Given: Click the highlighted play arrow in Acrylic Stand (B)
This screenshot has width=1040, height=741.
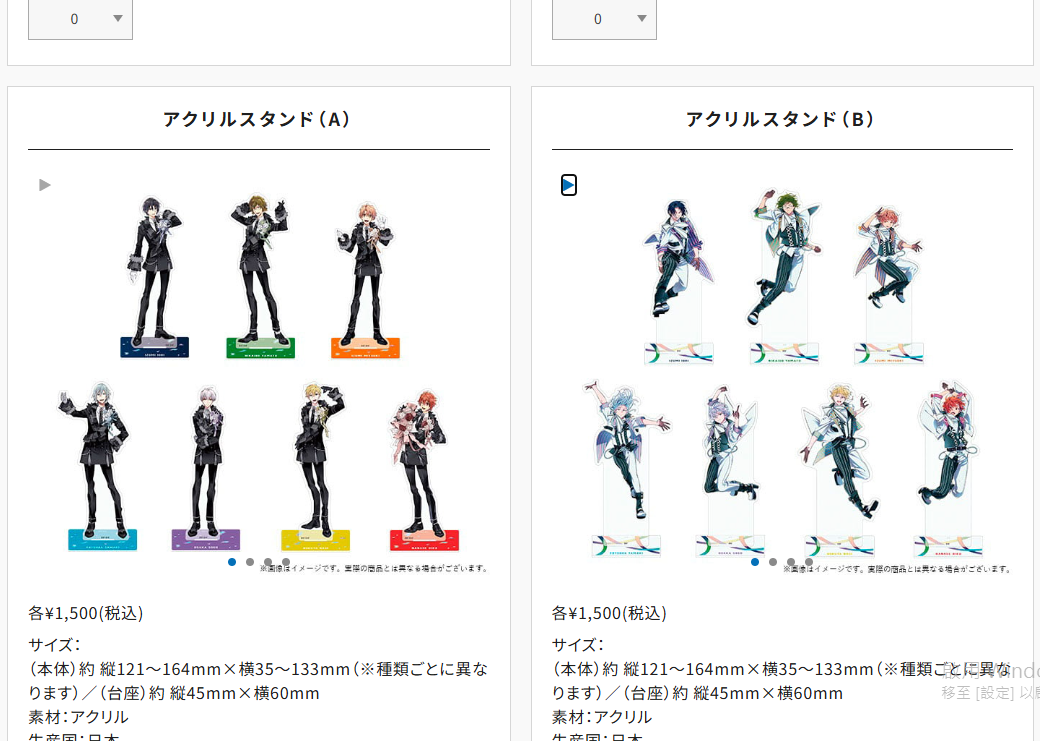Looking at the screenshot, I should [x=568, y=185].
